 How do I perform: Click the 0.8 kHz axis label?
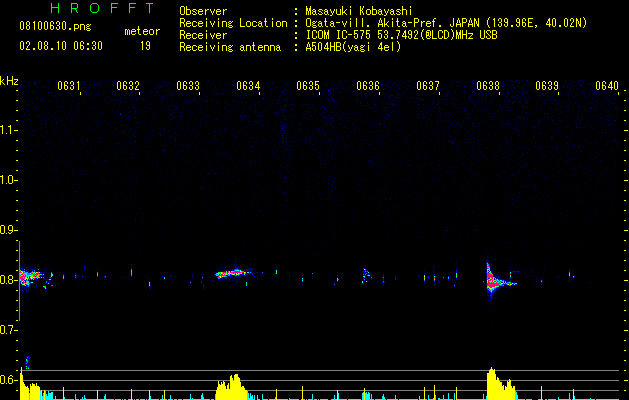point(7,280)
